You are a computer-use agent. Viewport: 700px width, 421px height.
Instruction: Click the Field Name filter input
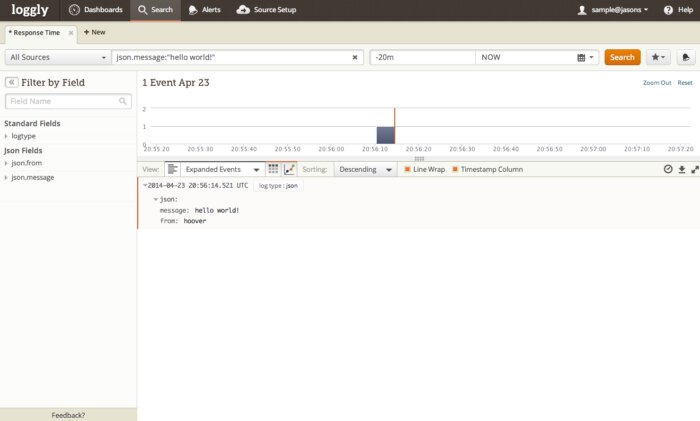(68, 101)
